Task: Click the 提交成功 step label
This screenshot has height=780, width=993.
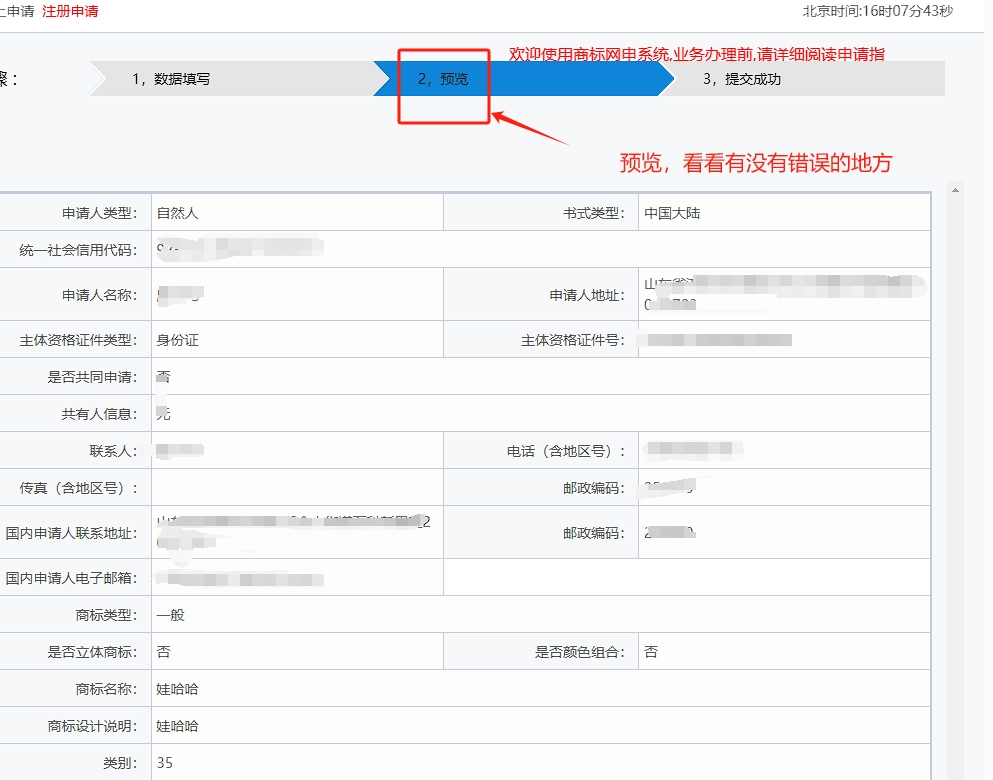Action: point(741,79)
